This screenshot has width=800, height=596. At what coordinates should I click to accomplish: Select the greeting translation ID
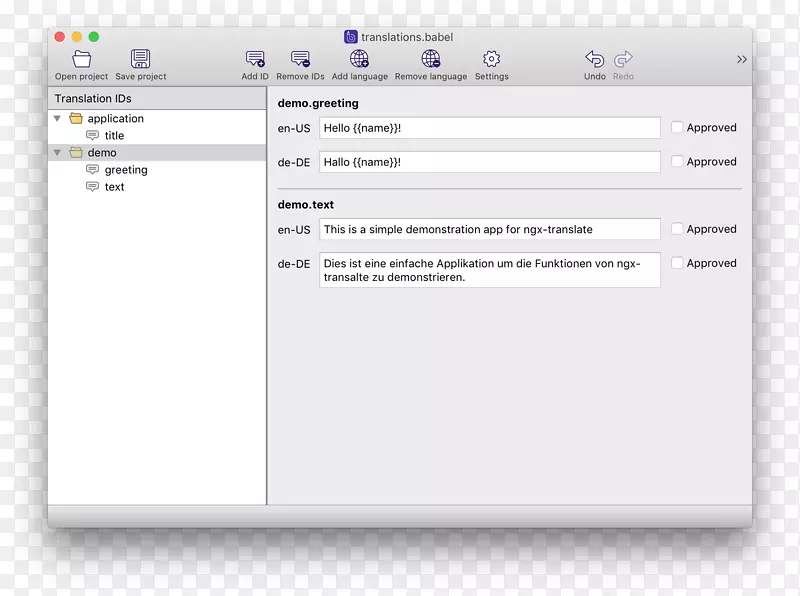(125, 170)
